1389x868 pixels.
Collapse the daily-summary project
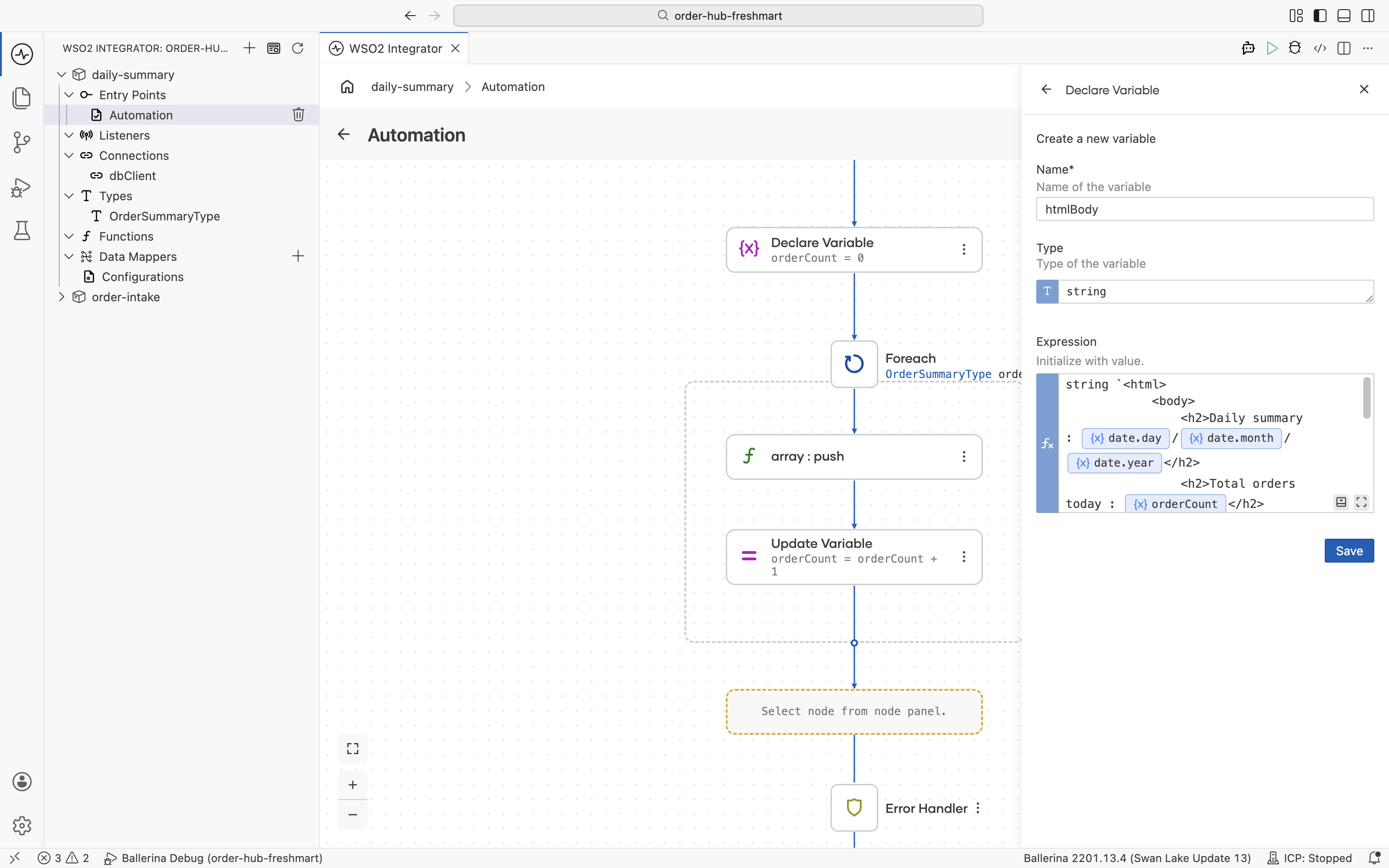click(62, 74)
